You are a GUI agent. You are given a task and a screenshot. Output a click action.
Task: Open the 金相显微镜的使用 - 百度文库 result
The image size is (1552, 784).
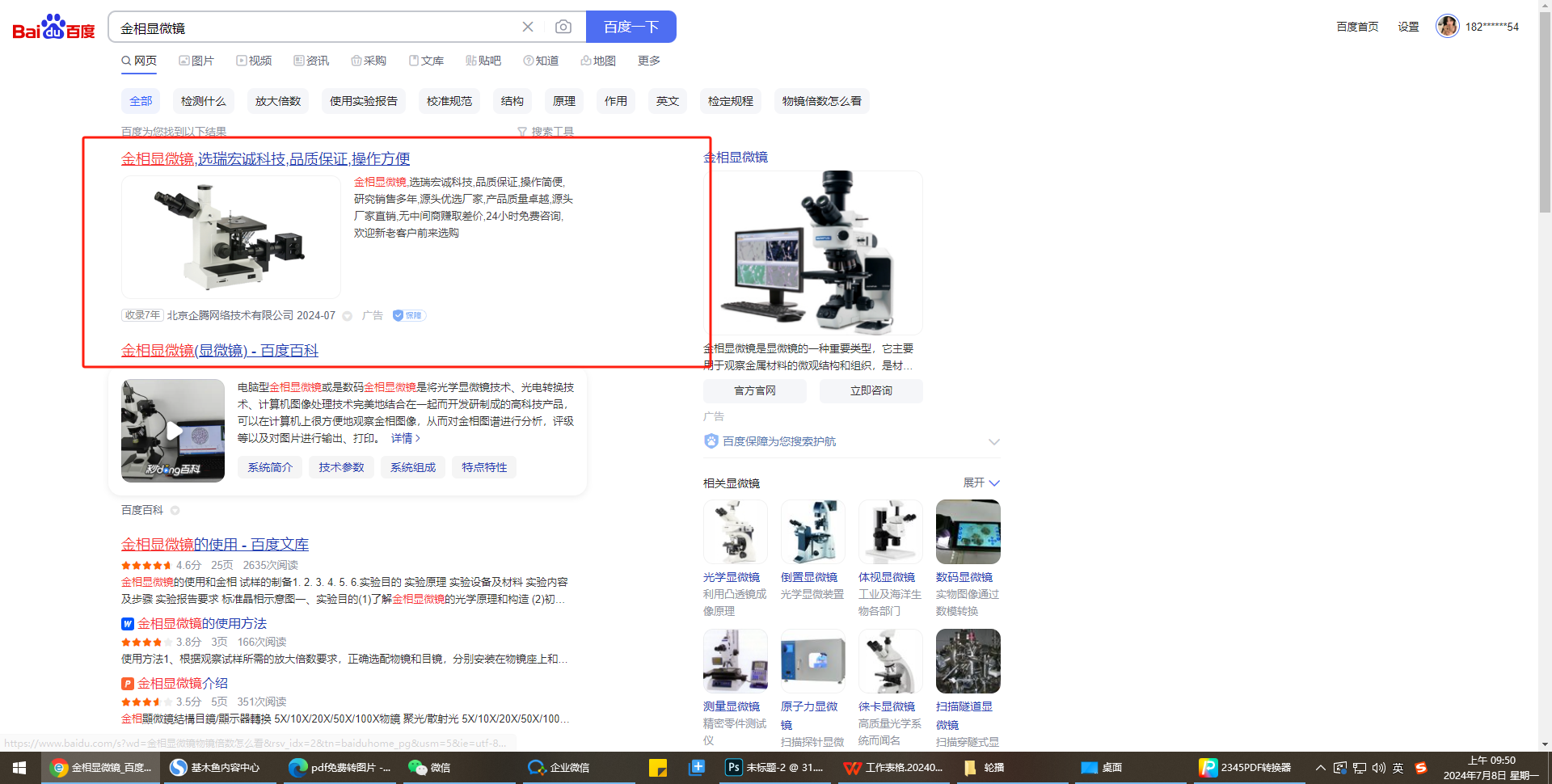point(215,544)
